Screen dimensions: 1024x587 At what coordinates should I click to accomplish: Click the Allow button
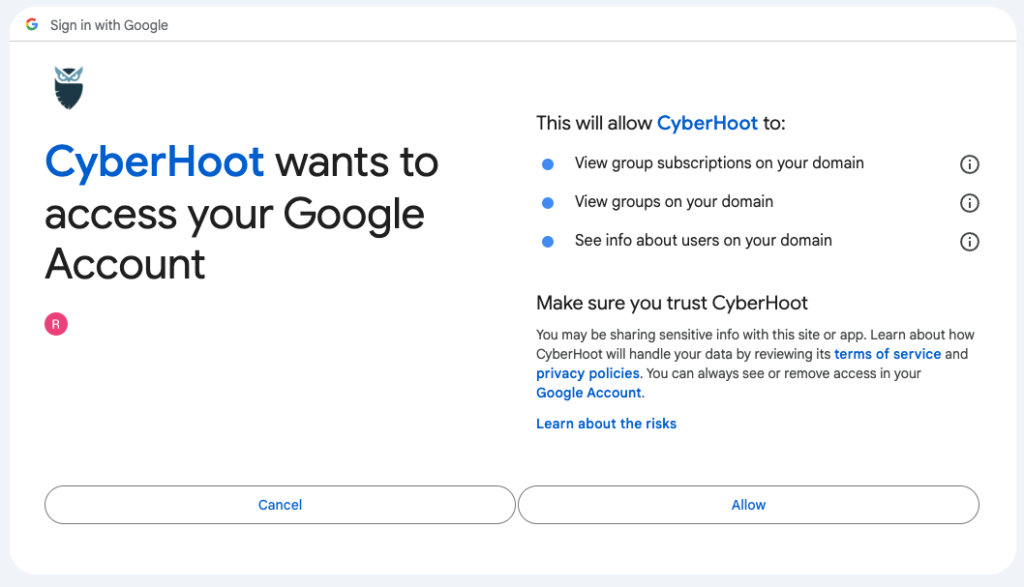pyautogui.click(x=748, y=505)
